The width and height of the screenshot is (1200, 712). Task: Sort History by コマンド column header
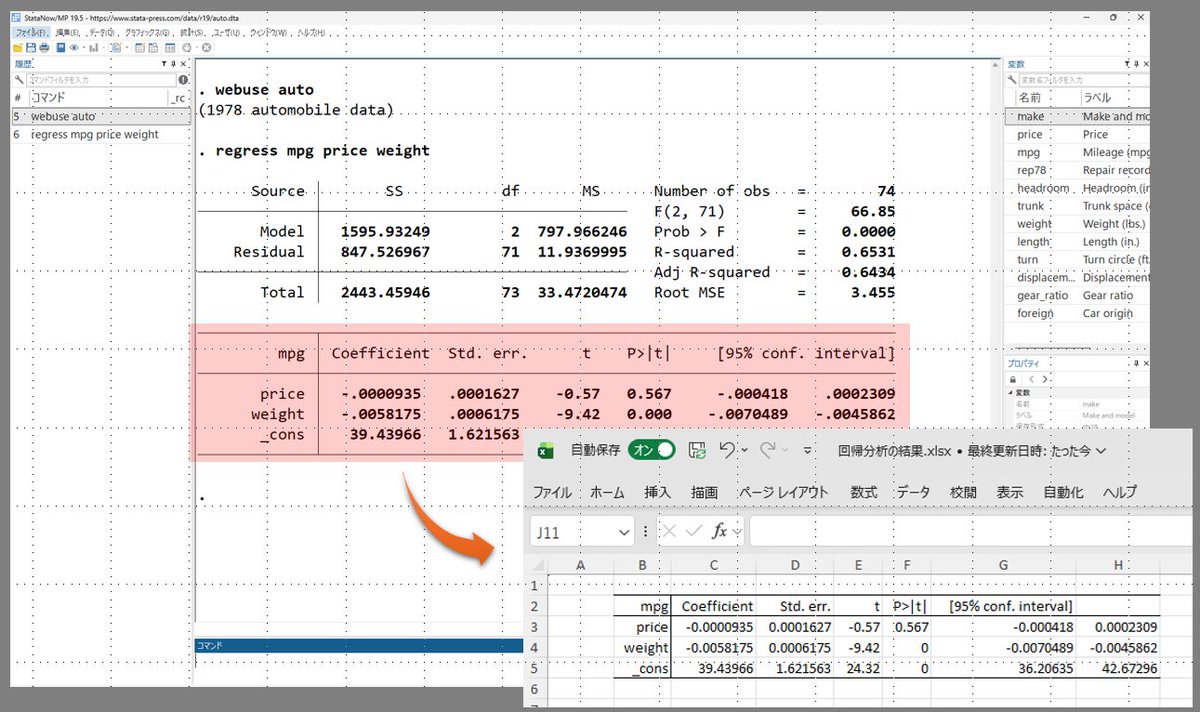tap(98, 98)
